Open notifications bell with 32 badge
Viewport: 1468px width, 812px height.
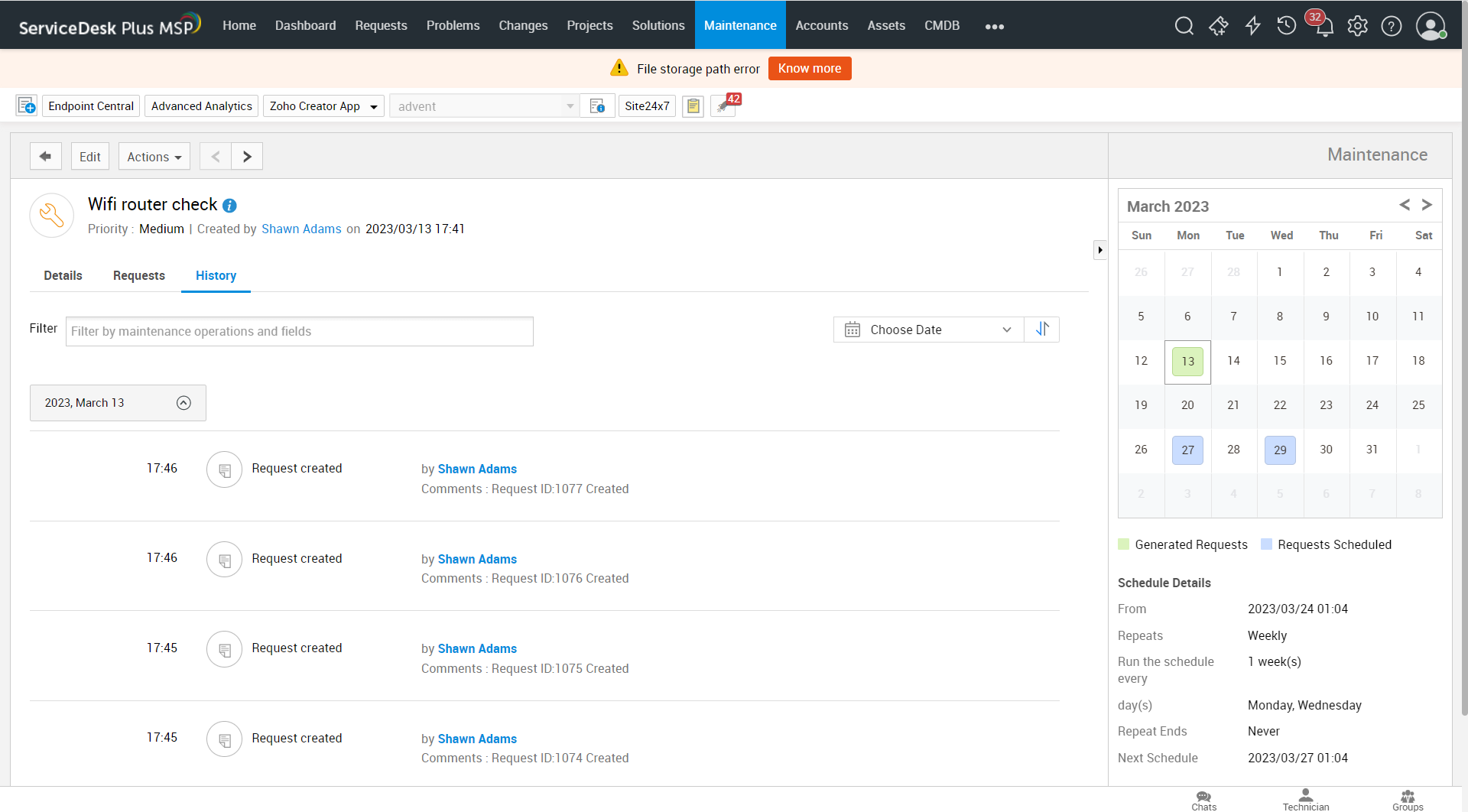point(1323,24)
